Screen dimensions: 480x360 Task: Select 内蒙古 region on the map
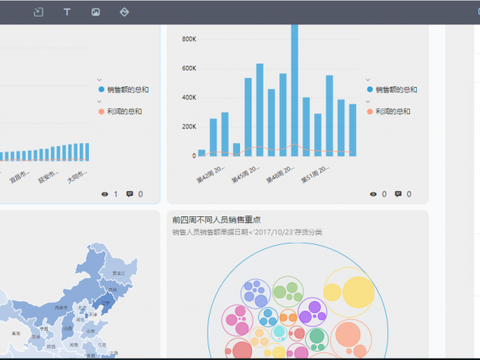pyautogui.click(x=61, y=307)
